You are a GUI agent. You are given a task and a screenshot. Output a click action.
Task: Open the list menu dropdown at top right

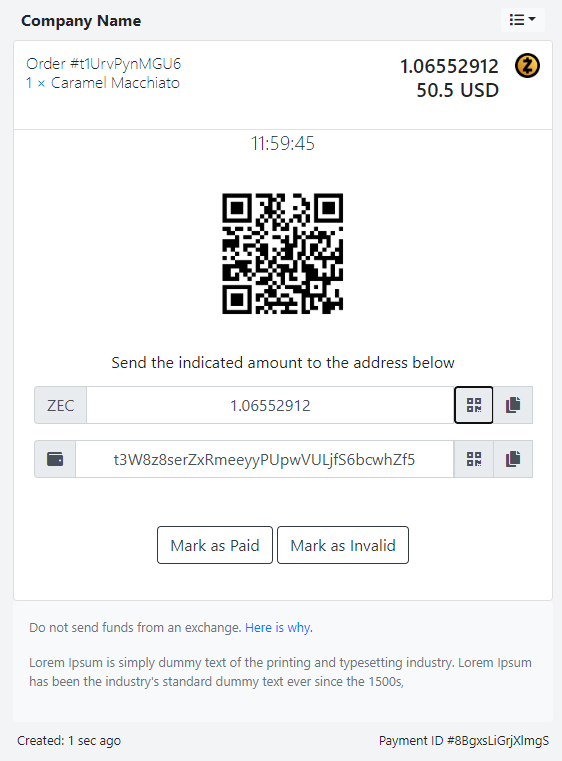pos(522,20)
